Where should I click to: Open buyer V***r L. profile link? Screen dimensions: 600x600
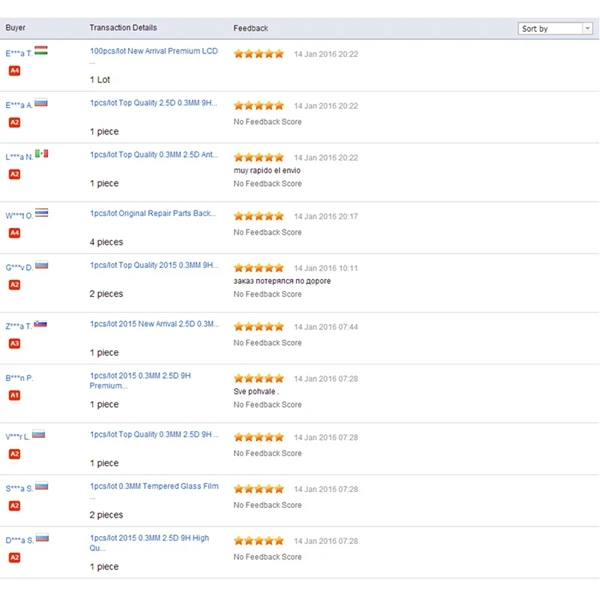pos(17,437)
